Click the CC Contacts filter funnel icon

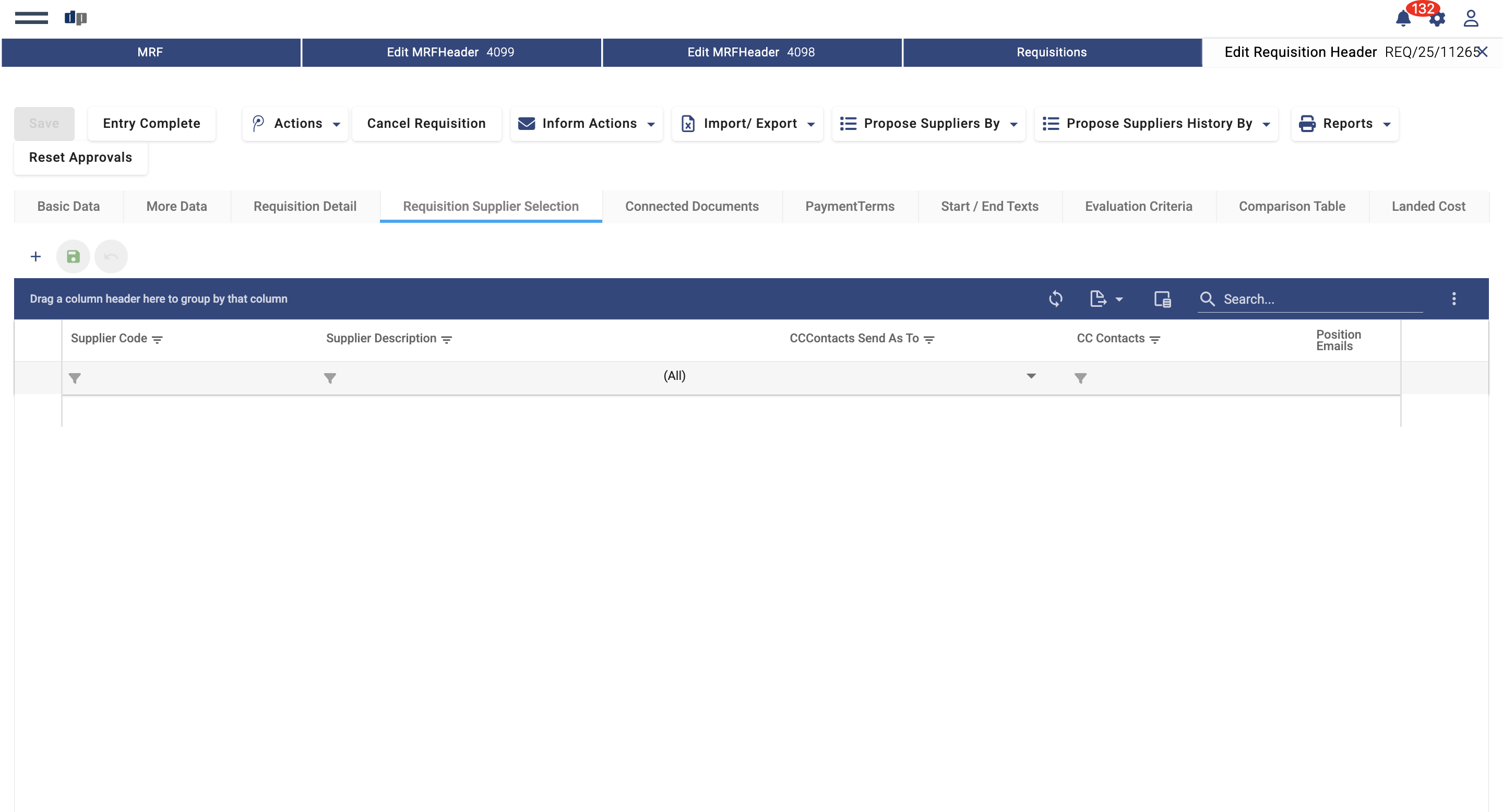[x=1080, y=378]
